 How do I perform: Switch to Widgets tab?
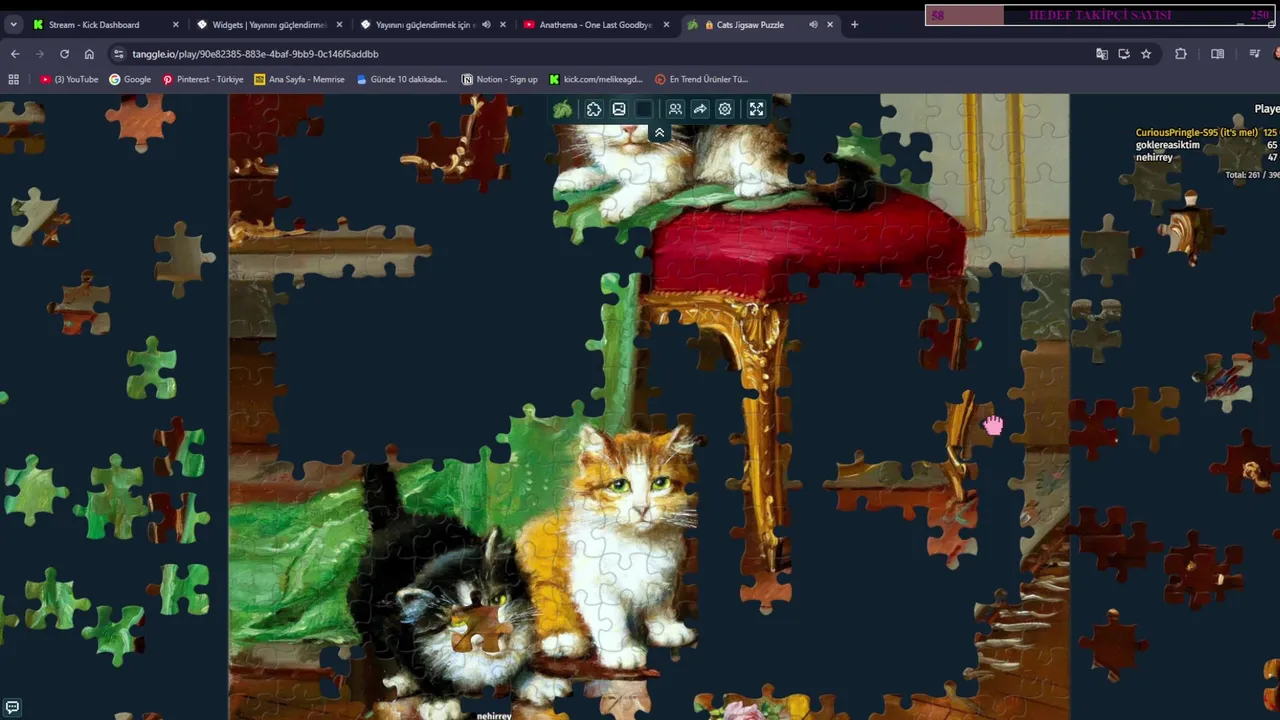pos(268,24)
